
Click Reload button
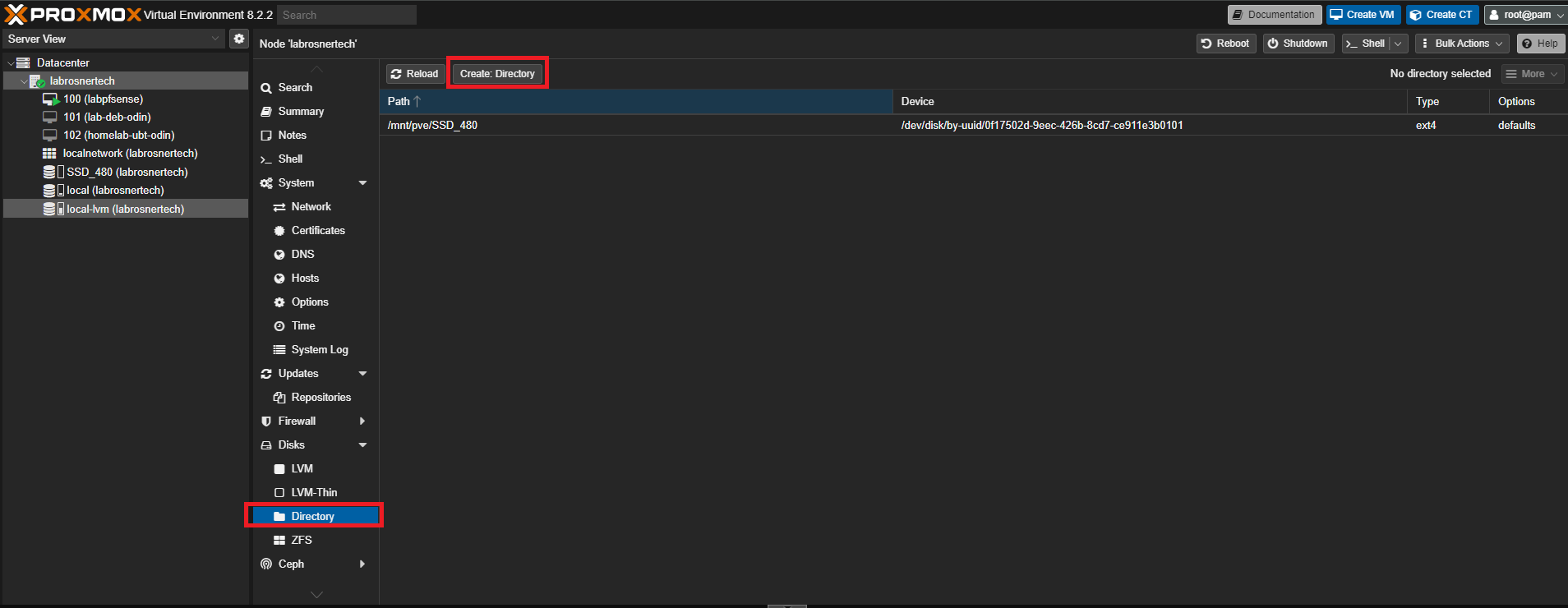pyautogui.click(x=415, y=74)
